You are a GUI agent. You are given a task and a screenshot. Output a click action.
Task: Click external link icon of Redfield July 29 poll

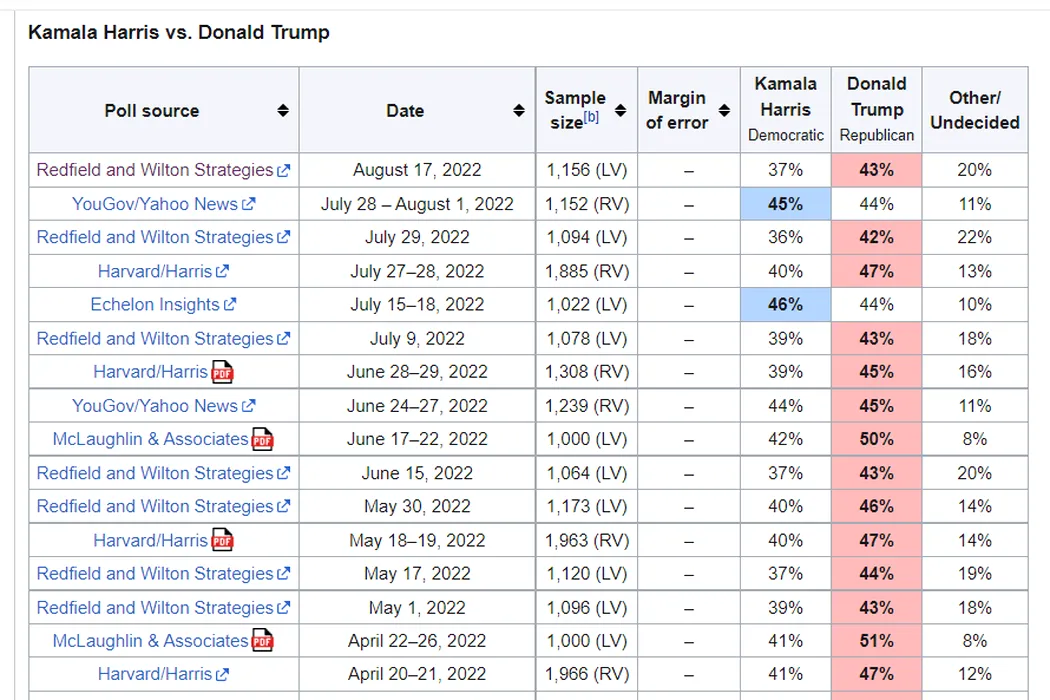tap(284, 237)
